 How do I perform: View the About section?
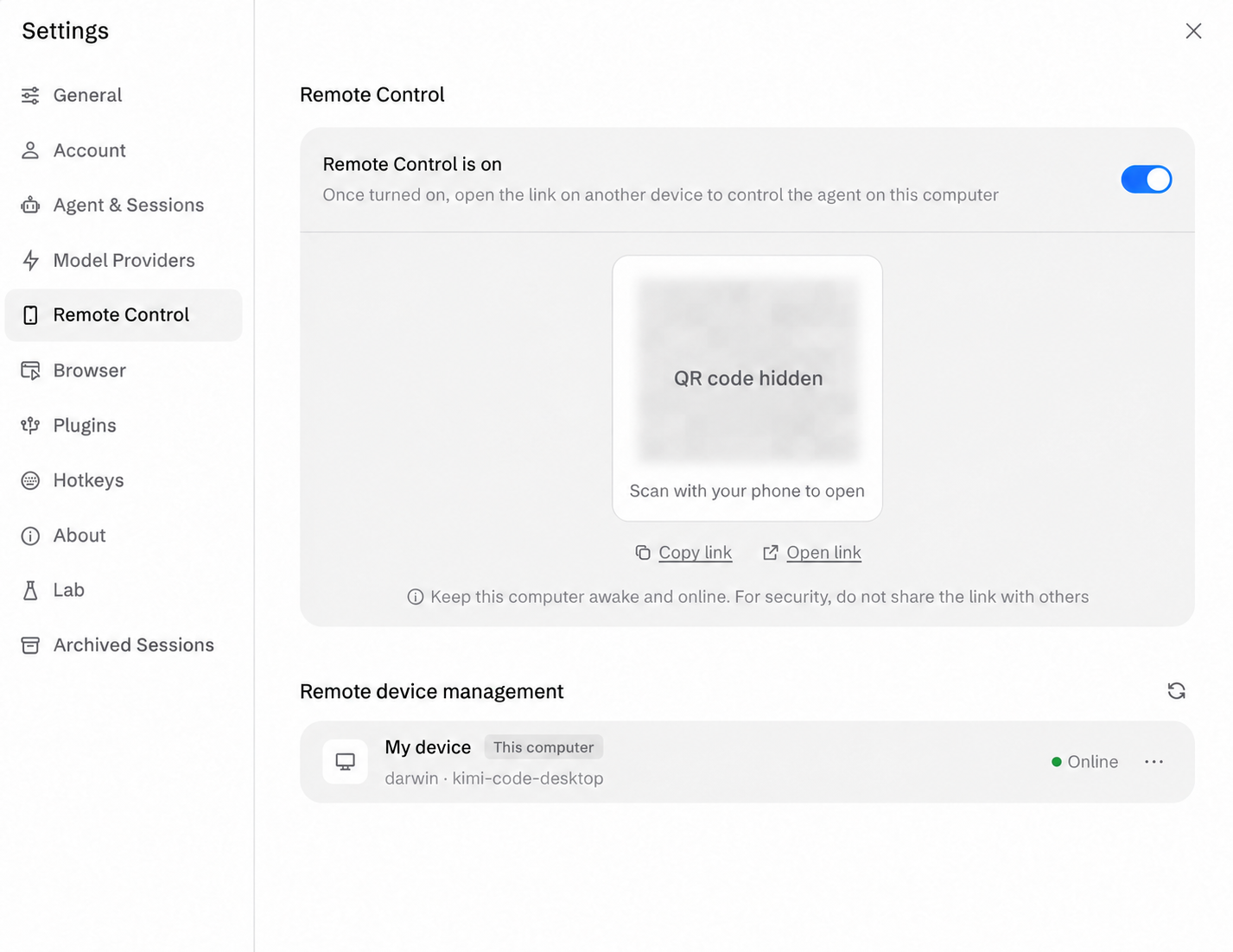pos(124,536)
